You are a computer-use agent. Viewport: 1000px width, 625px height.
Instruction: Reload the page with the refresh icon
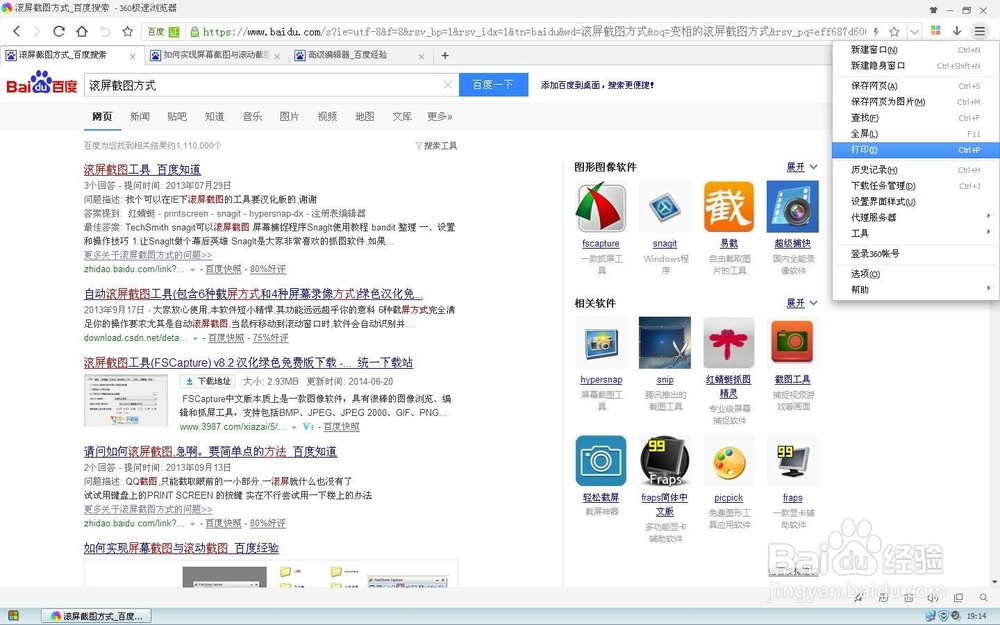pos(59,31)
